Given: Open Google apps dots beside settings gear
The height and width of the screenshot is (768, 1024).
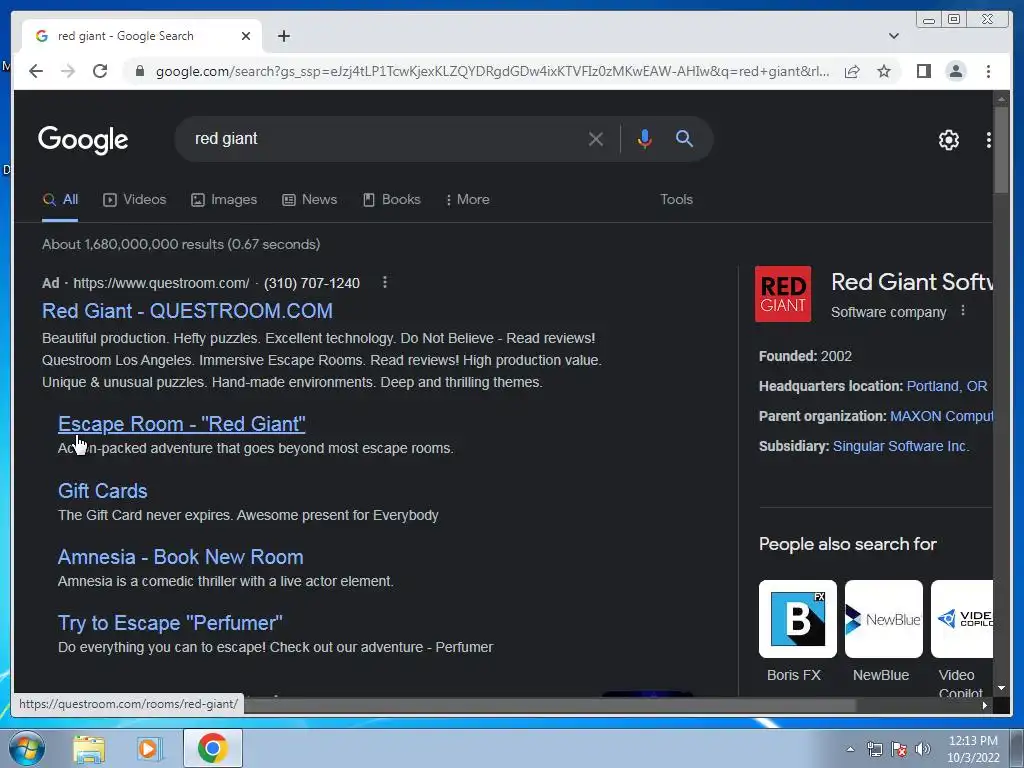Looking at the screenshot, I should (988, 139).
